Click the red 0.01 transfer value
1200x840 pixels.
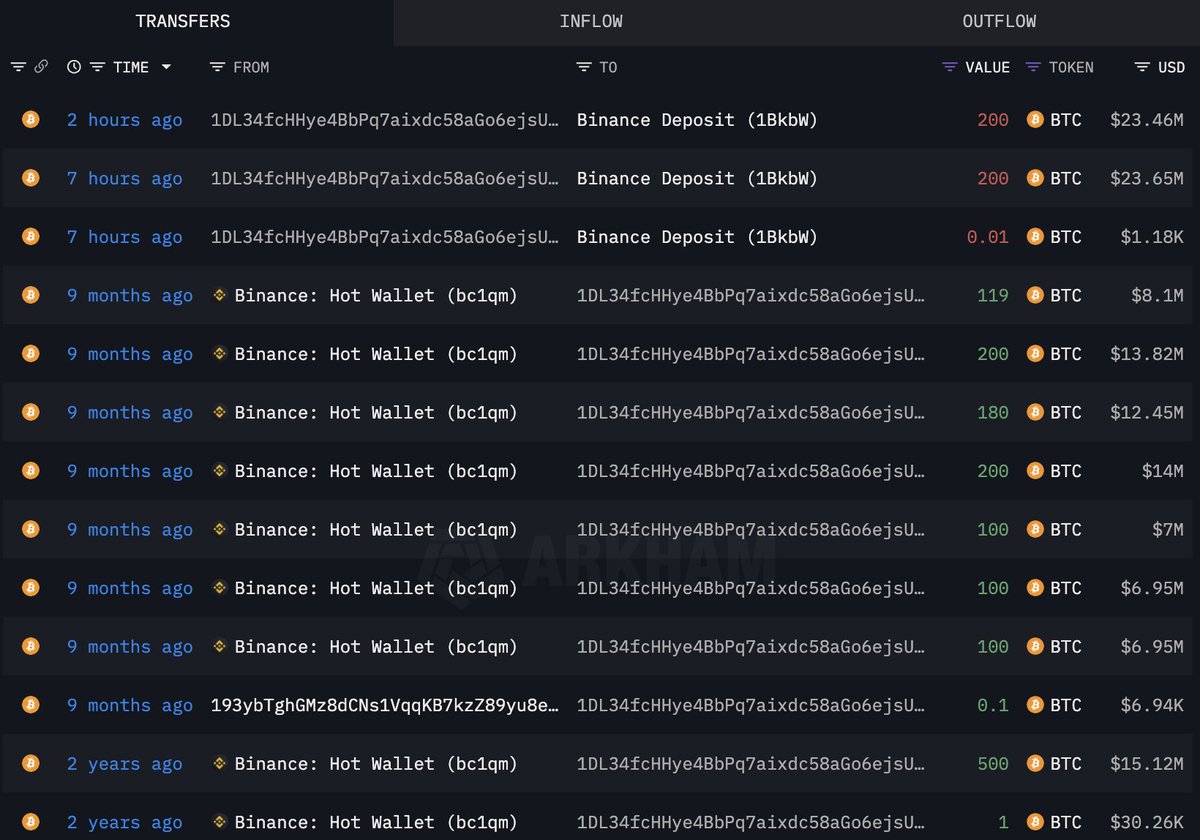click(988, 237)
